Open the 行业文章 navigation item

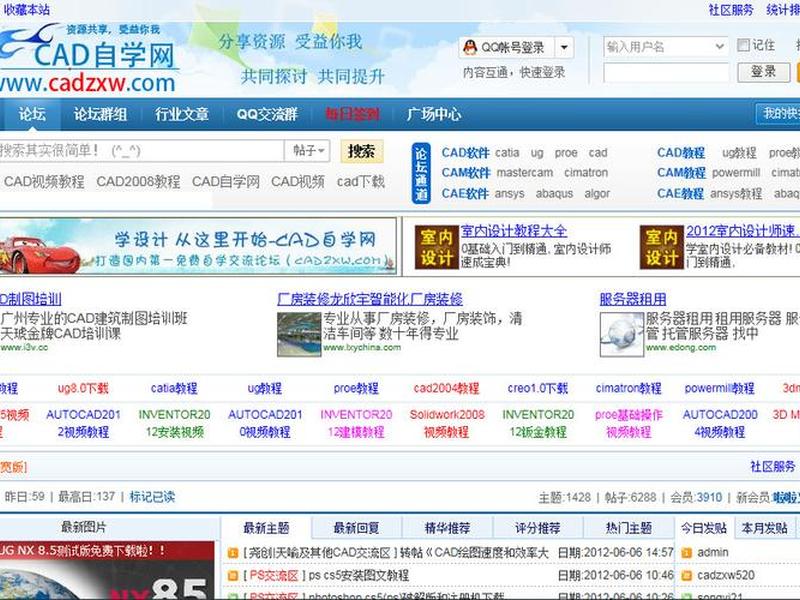(x=182, y=114)
